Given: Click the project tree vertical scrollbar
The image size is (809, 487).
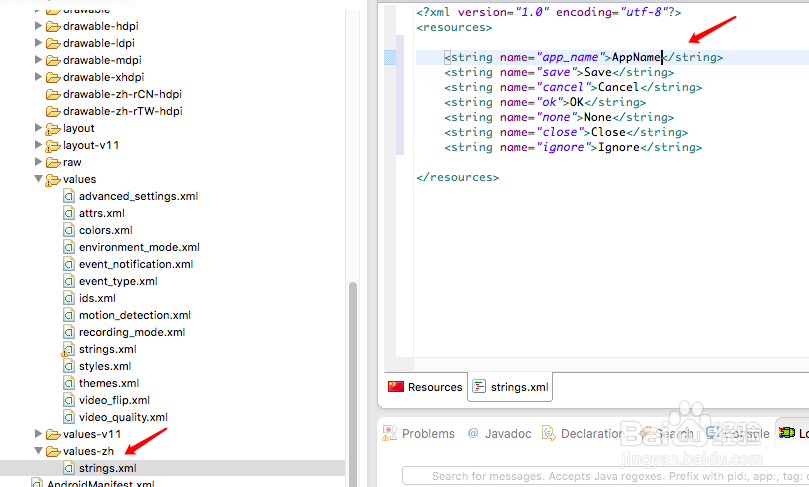Looking at the screenshot, I should tap(353, 382).
